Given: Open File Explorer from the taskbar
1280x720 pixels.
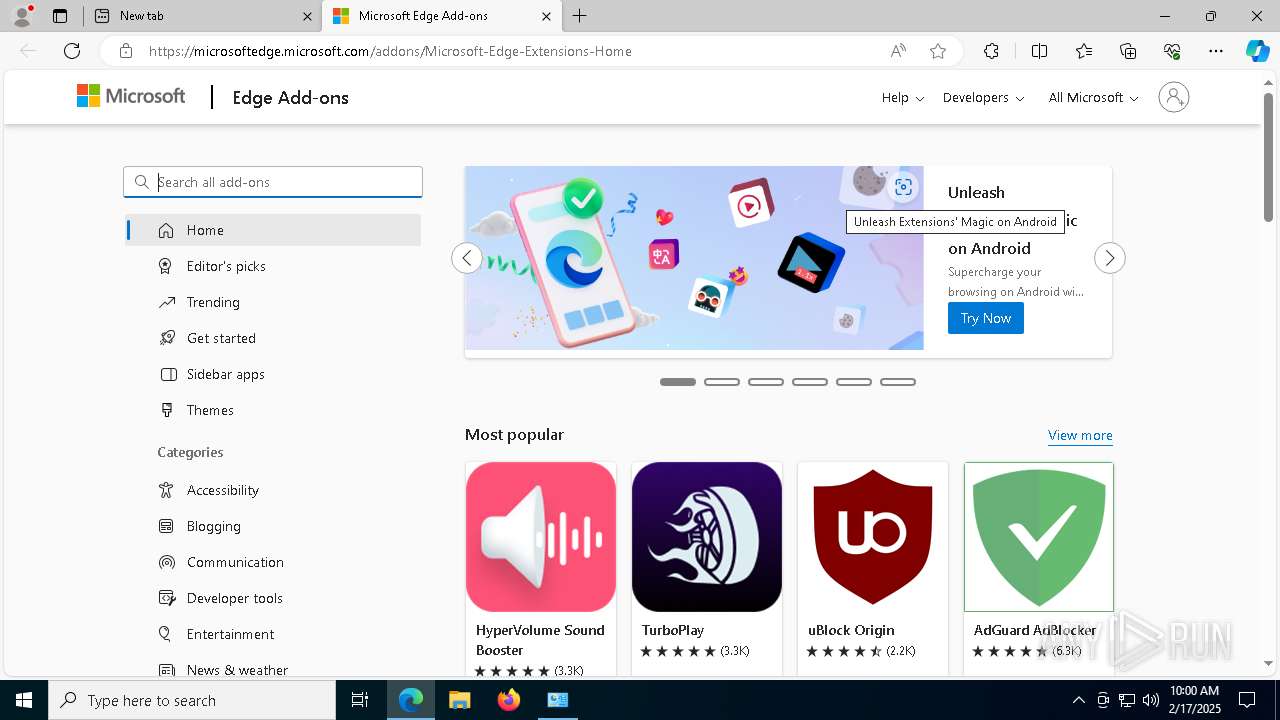Looking at the screenshot, I should 459,700.
